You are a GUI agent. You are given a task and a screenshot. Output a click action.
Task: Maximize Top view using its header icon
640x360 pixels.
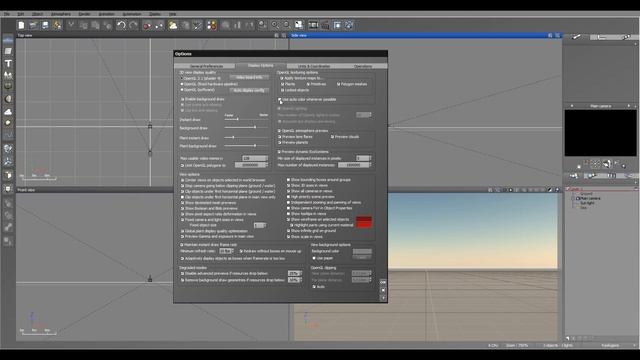[x=284, y=36]
